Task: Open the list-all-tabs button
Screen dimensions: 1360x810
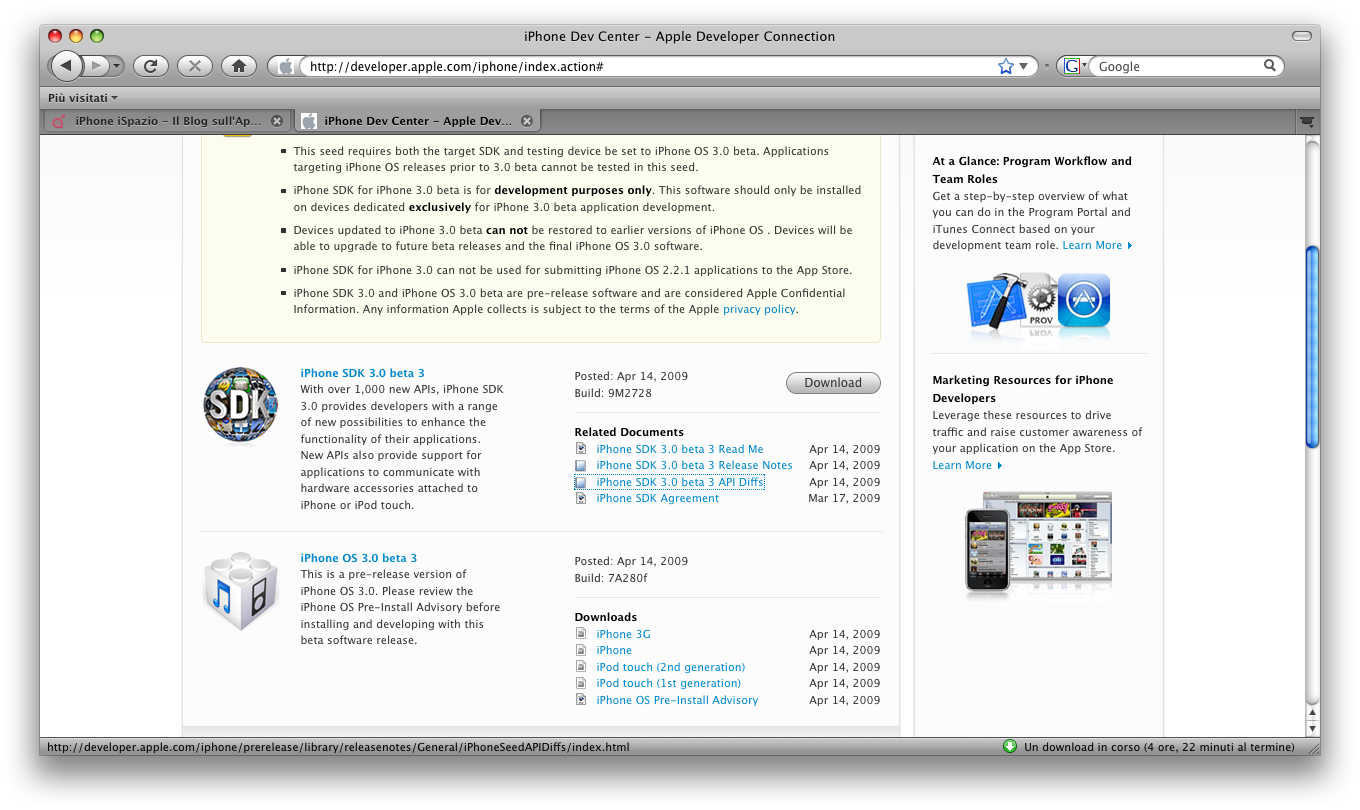Action: (1306, 121)
